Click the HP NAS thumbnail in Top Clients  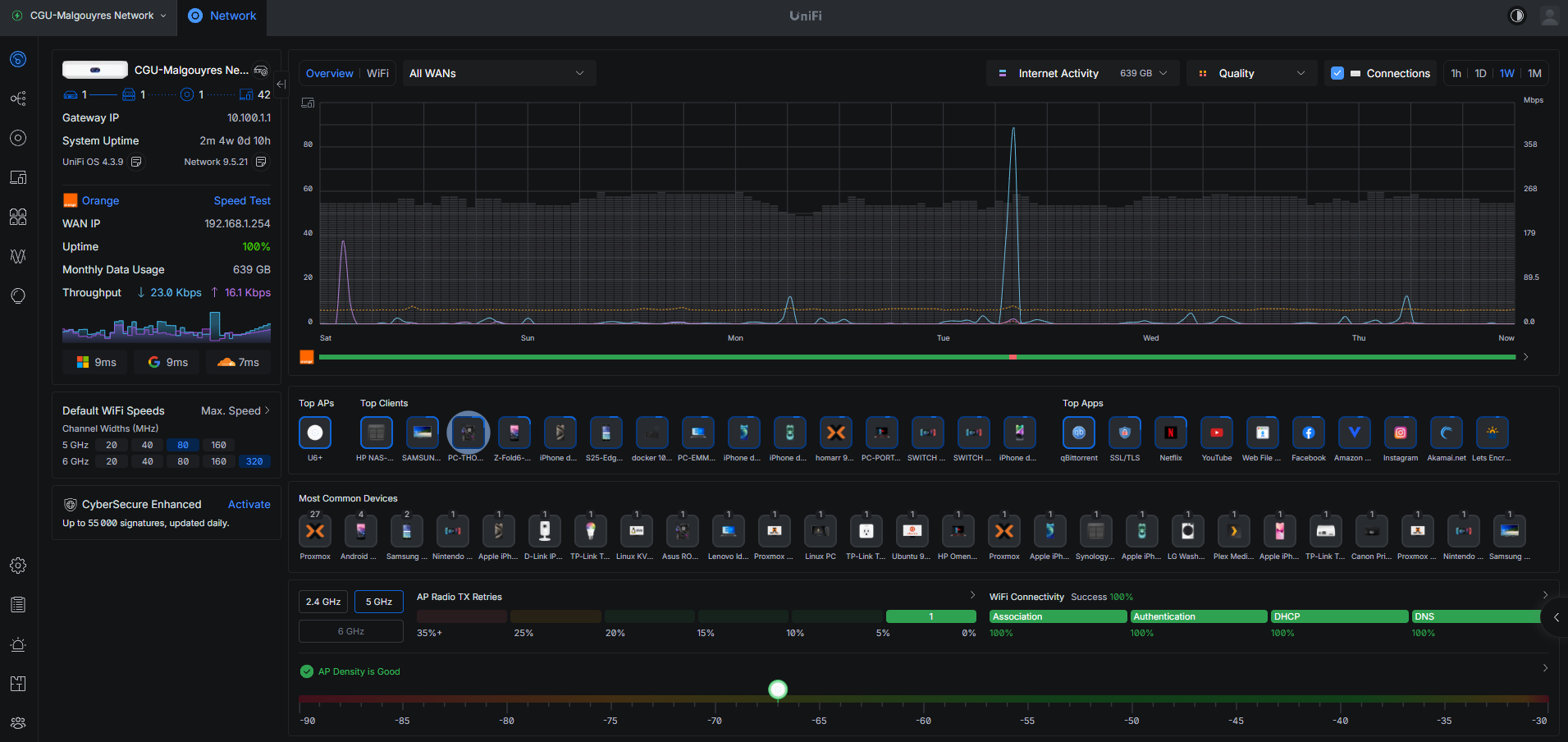[x=376, y=433]
